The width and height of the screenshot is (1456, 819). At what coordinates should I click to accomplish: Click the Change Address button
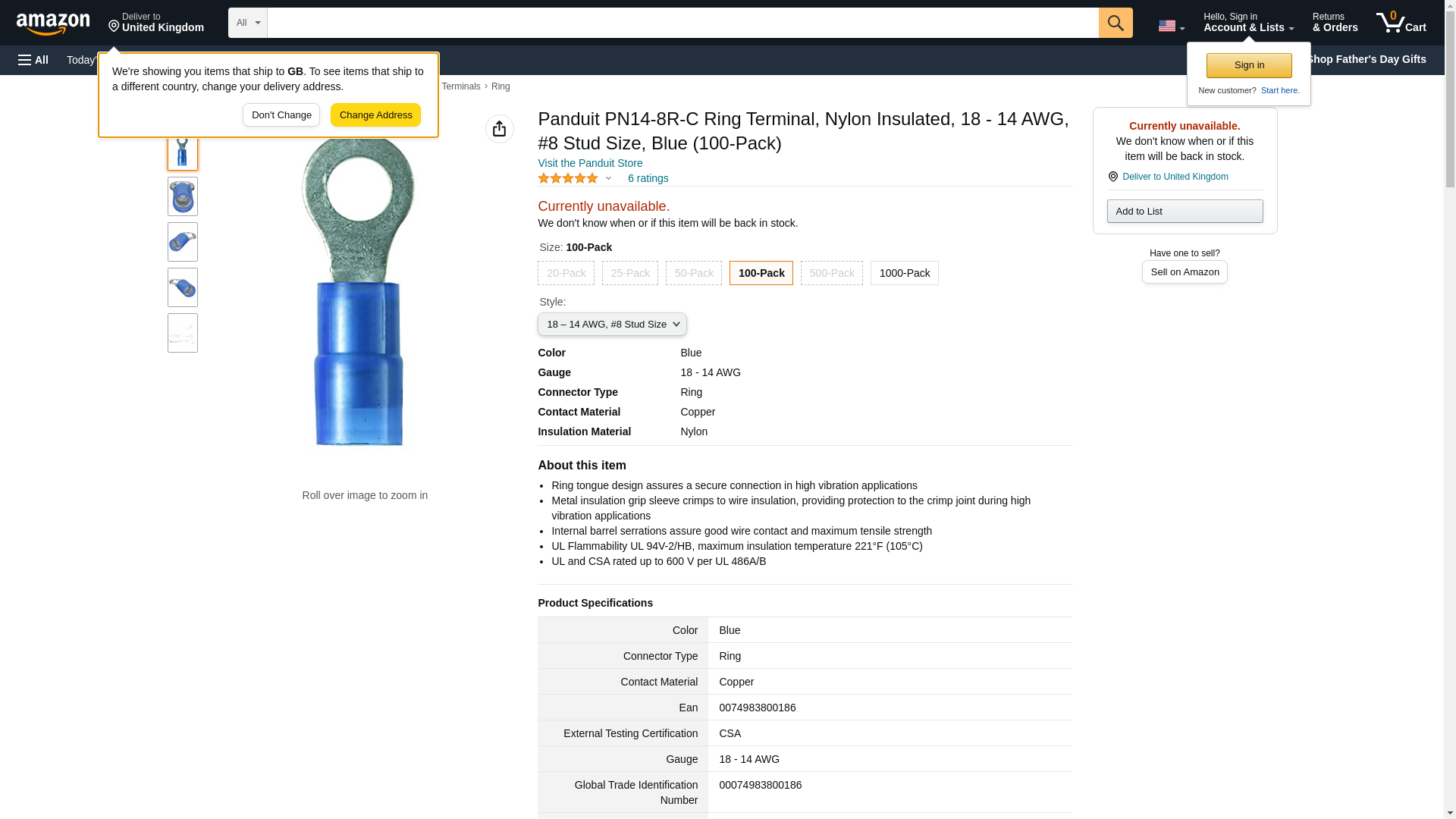pyautogui.click(x=375, y=115)
